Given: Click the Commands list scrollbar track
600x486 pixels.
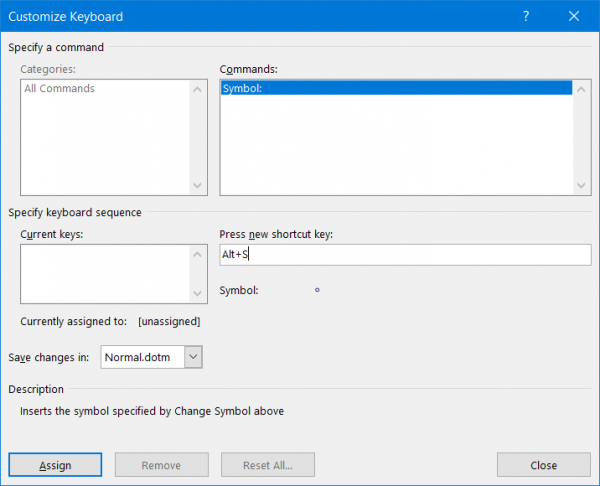Looking at the screenshot, I should tap(582, 135).
